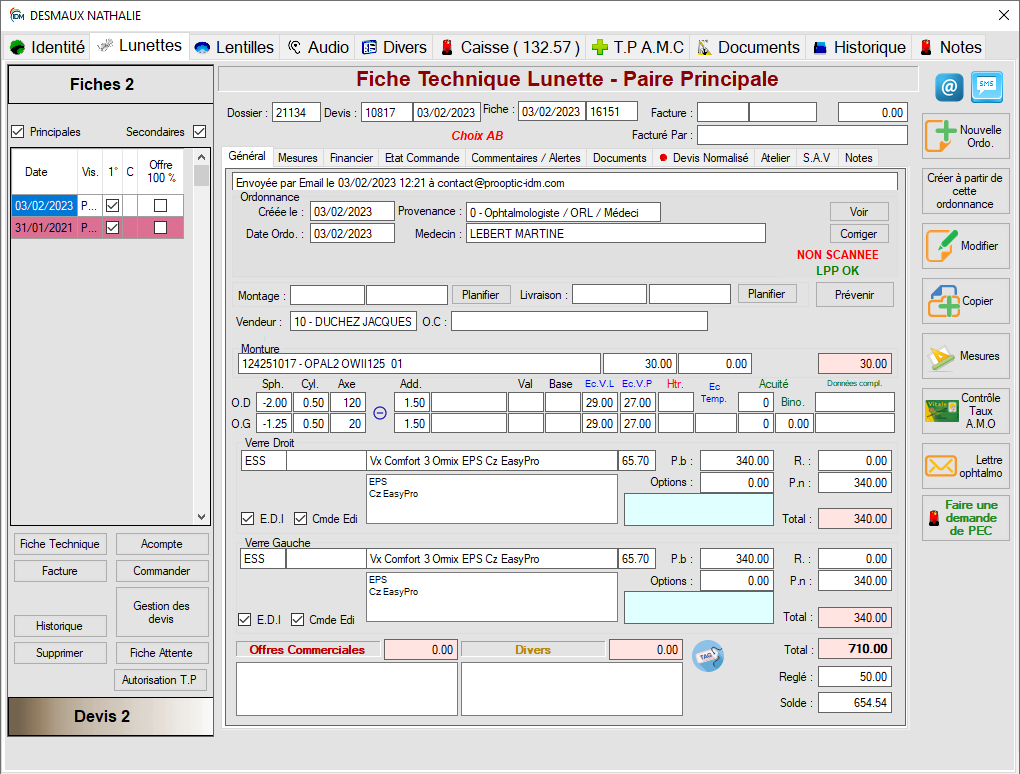The height and width of the screenshot is (774, 1020).
Task: Open the Caisse (132.57) tab
Action: [510, 47]
